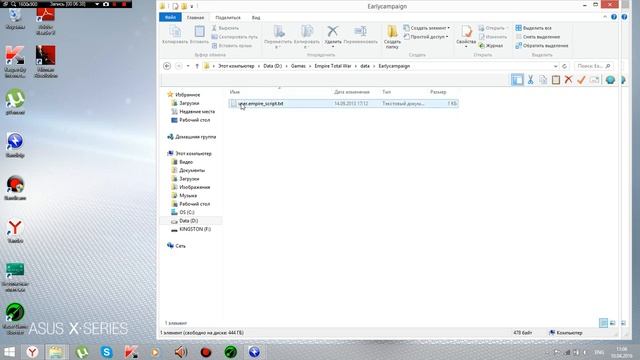The width and height of the screenshot is (640, 360).
Task: Click the globe icon in secondary toolbar
Action: point(610,80)
